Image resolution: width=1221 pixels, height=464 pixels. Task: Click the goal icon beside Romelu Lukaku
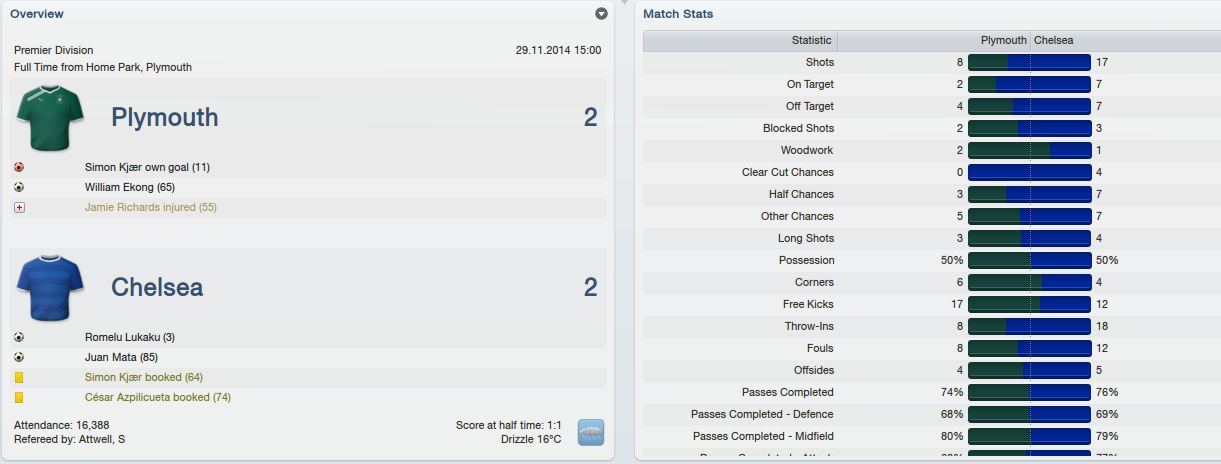tap(19, 337)
